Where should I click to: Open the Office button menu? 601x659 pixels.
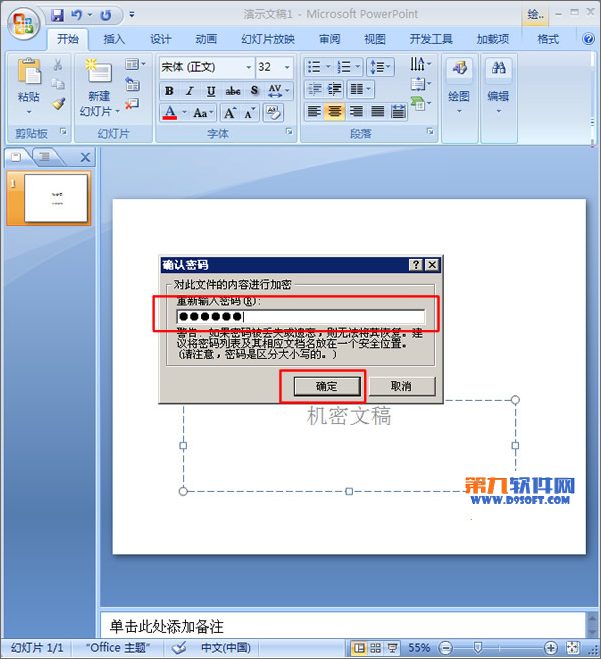pyautogui.click(x=23, y=24)
